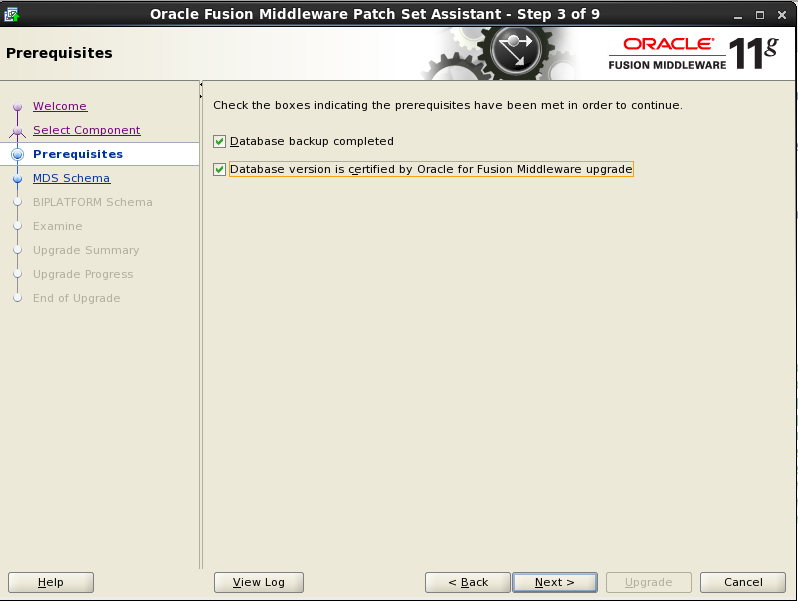This screenshot has width=798, height=601.
Task: Click the Prerequisites page heading
Action: [59, 53]
